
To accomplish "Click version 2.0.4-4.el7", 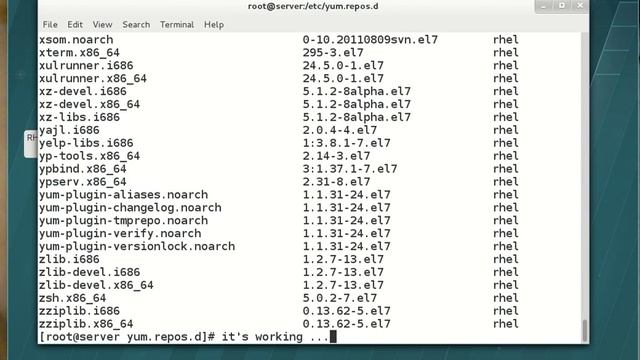I will 340,130.
